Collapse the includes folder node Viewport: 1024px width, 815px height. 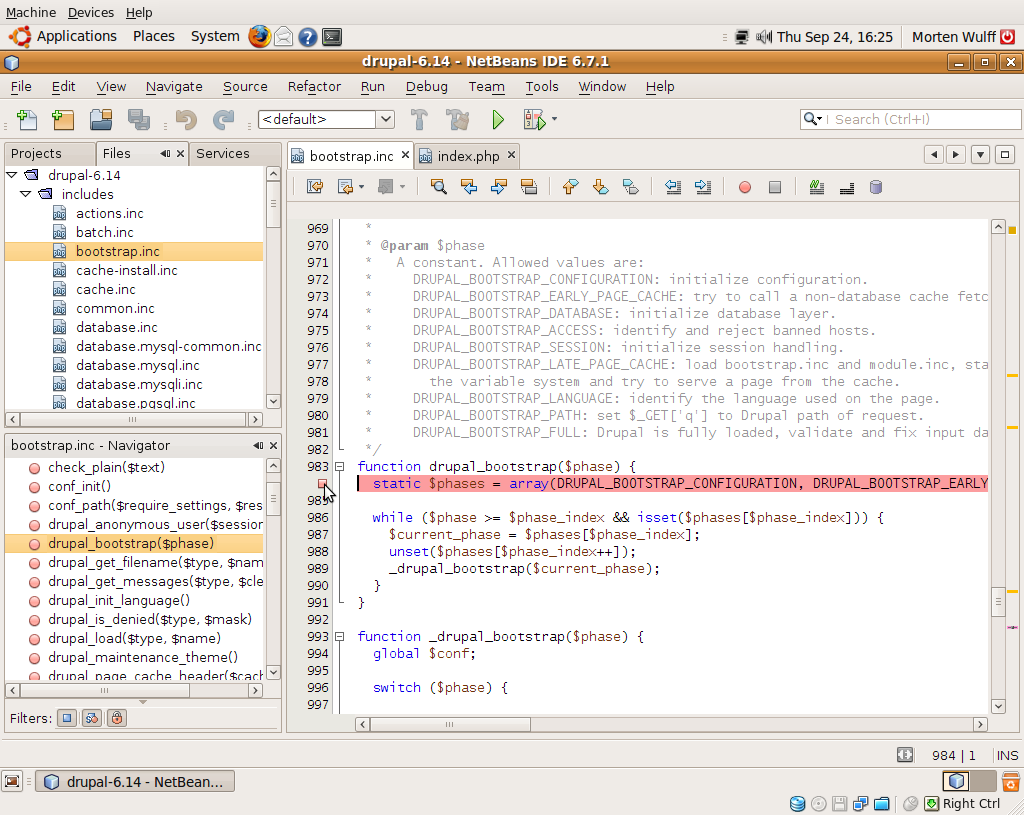pyautogui.click(x=25, y=194)
